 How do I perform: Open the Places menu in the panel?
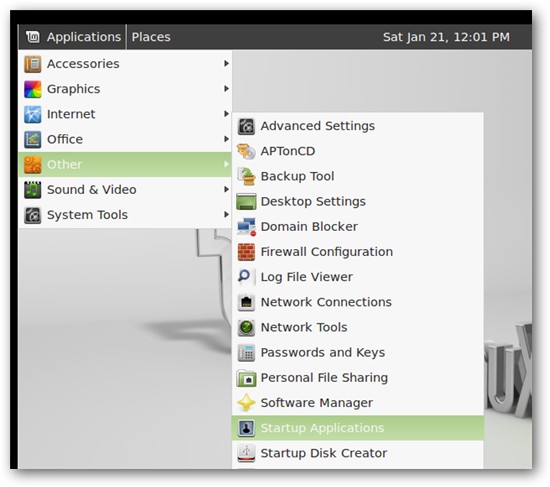coord(151,37)
